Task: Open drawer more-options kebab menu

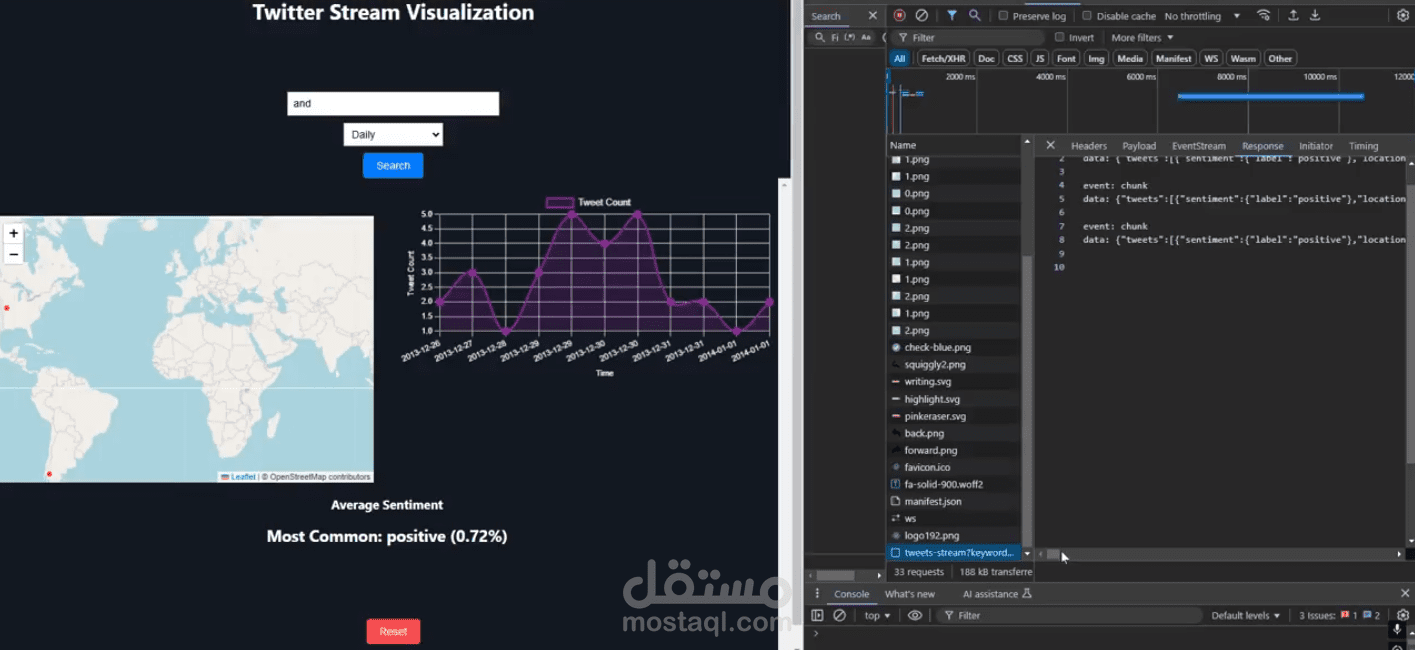Action: (817, 594)
